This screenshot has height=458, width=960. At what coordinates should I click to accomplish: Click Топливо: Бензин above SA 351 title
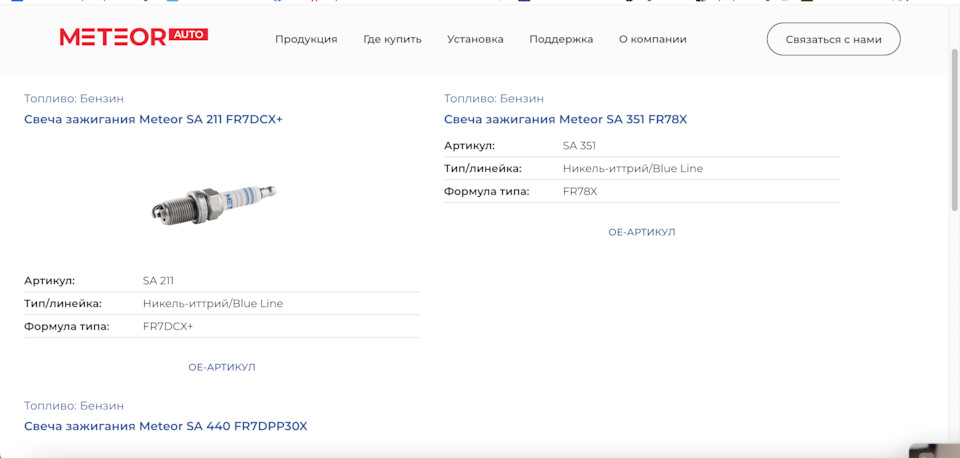pos(493,99)
